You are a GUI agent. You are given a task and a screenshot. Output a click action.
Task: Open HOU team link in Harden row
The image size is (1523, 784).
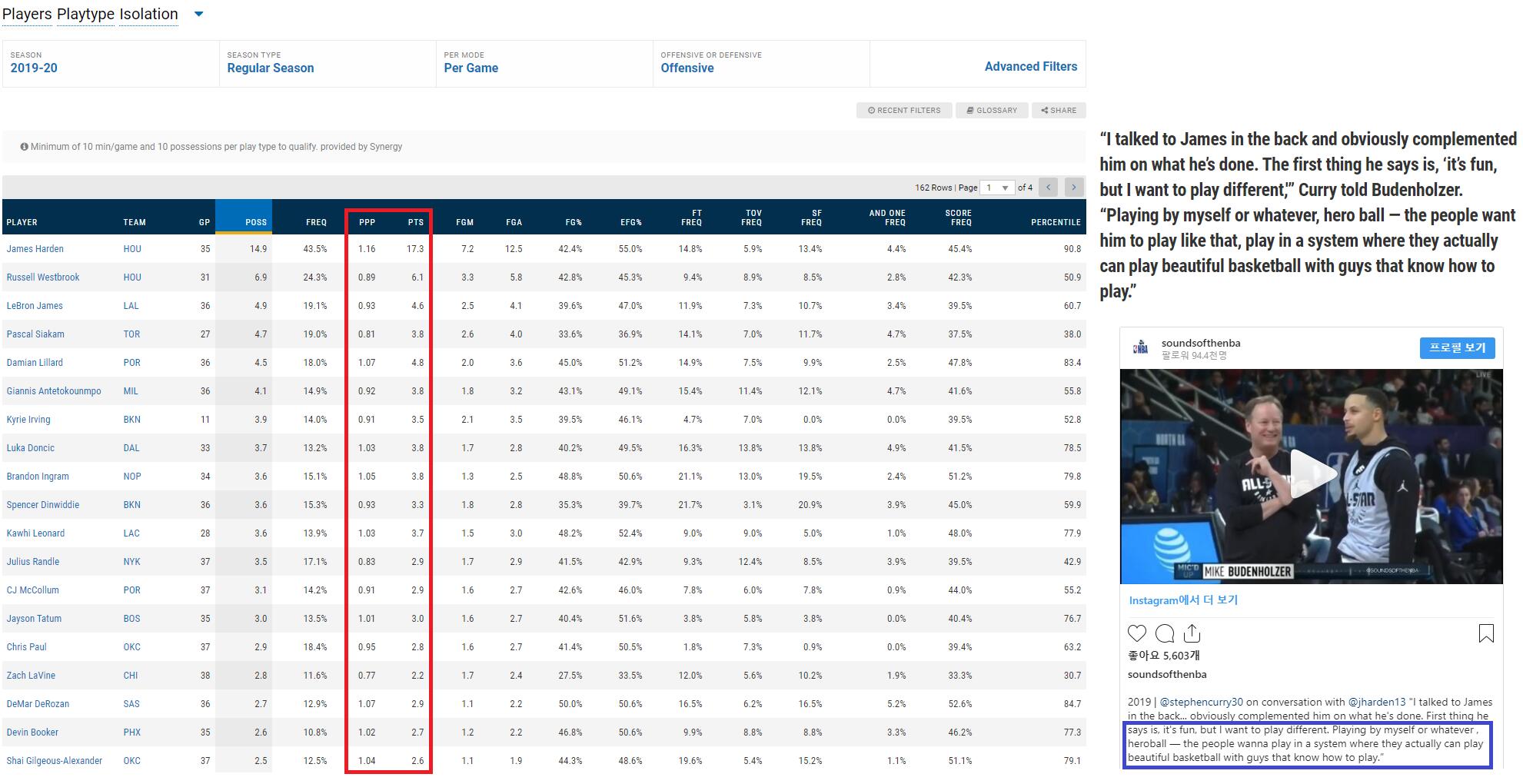click(x=132, y=249)
